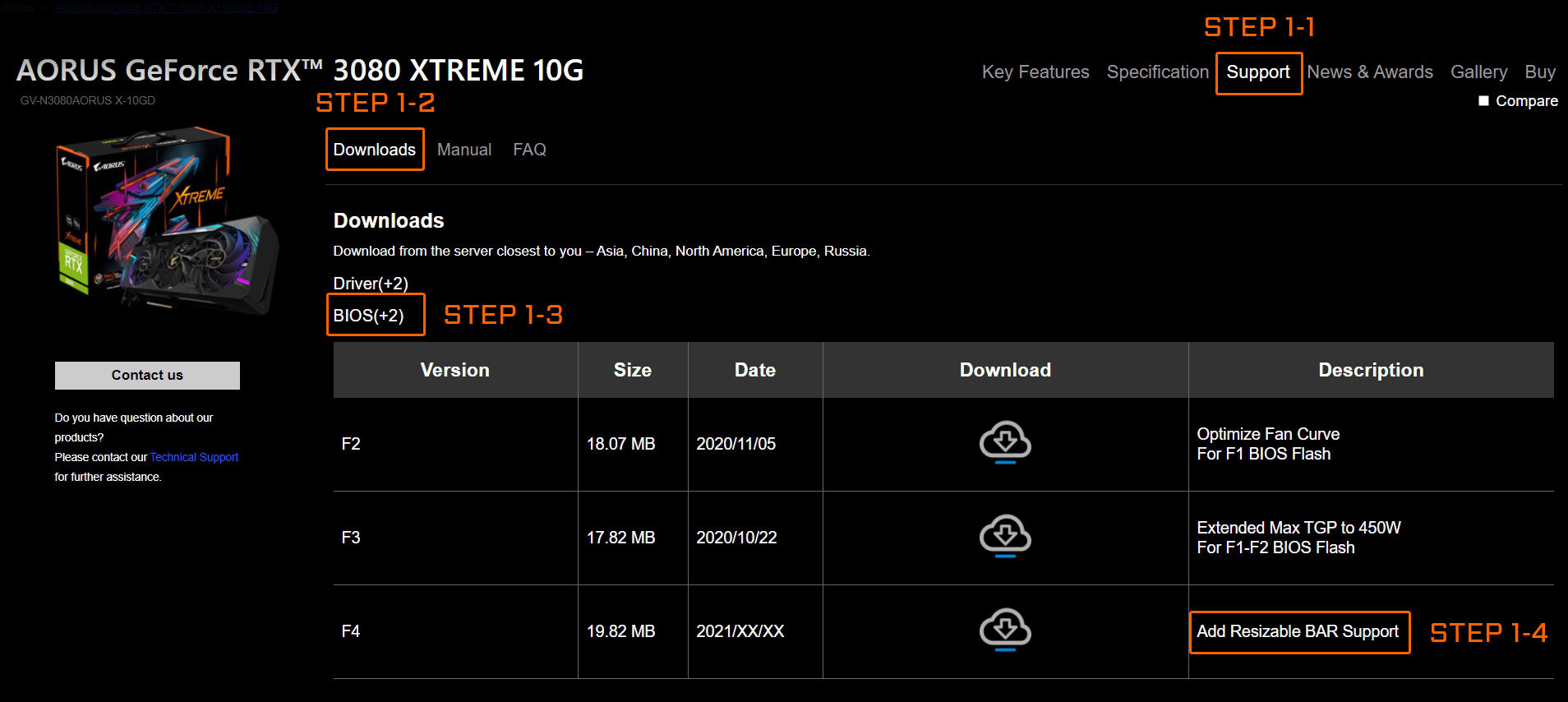Viewport: 1568px width, 702px height.
Task: Click the breadcrumb AORUS GeForce RTX link
Action: (167, 8)
